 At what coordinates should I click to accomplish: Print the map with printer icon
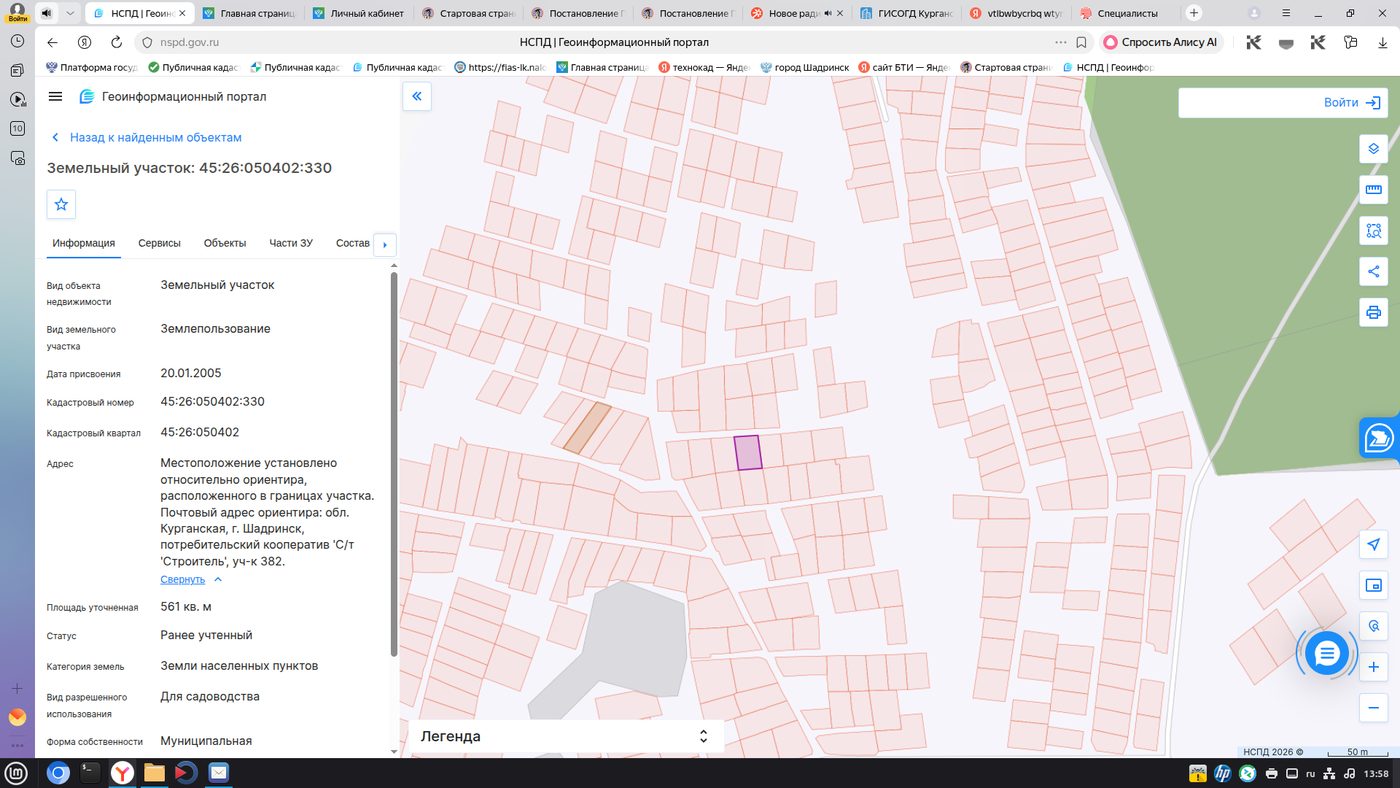pos(1373,312)
